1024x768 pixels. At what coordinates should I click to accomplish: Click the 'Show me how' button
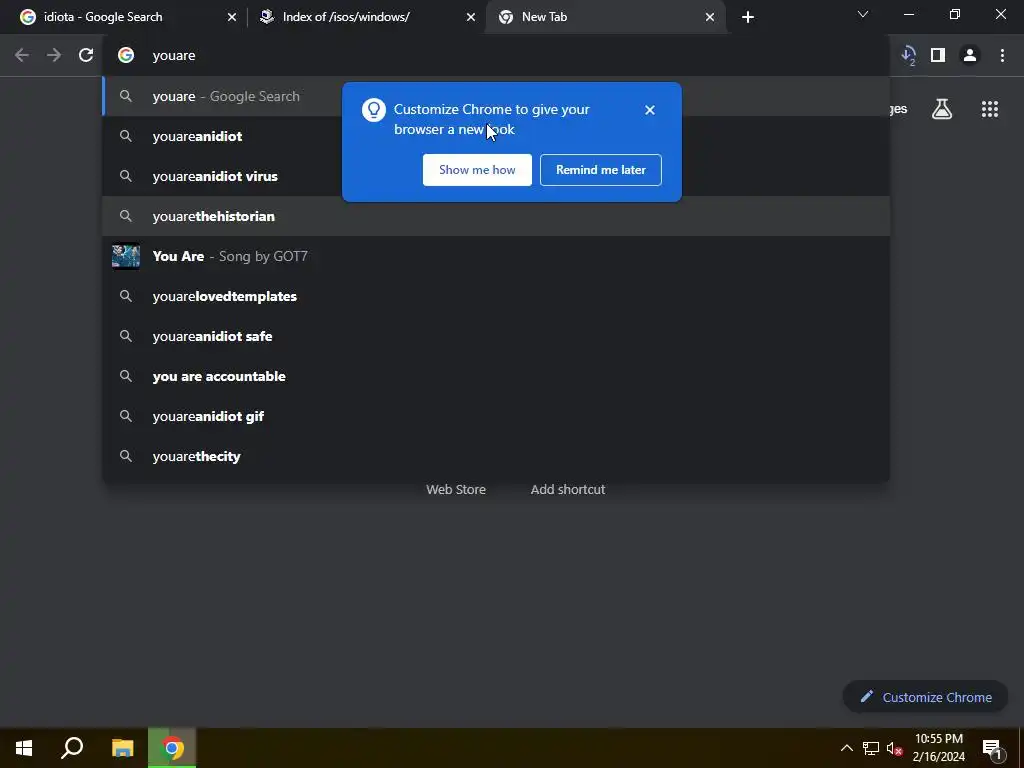(477, 170)
